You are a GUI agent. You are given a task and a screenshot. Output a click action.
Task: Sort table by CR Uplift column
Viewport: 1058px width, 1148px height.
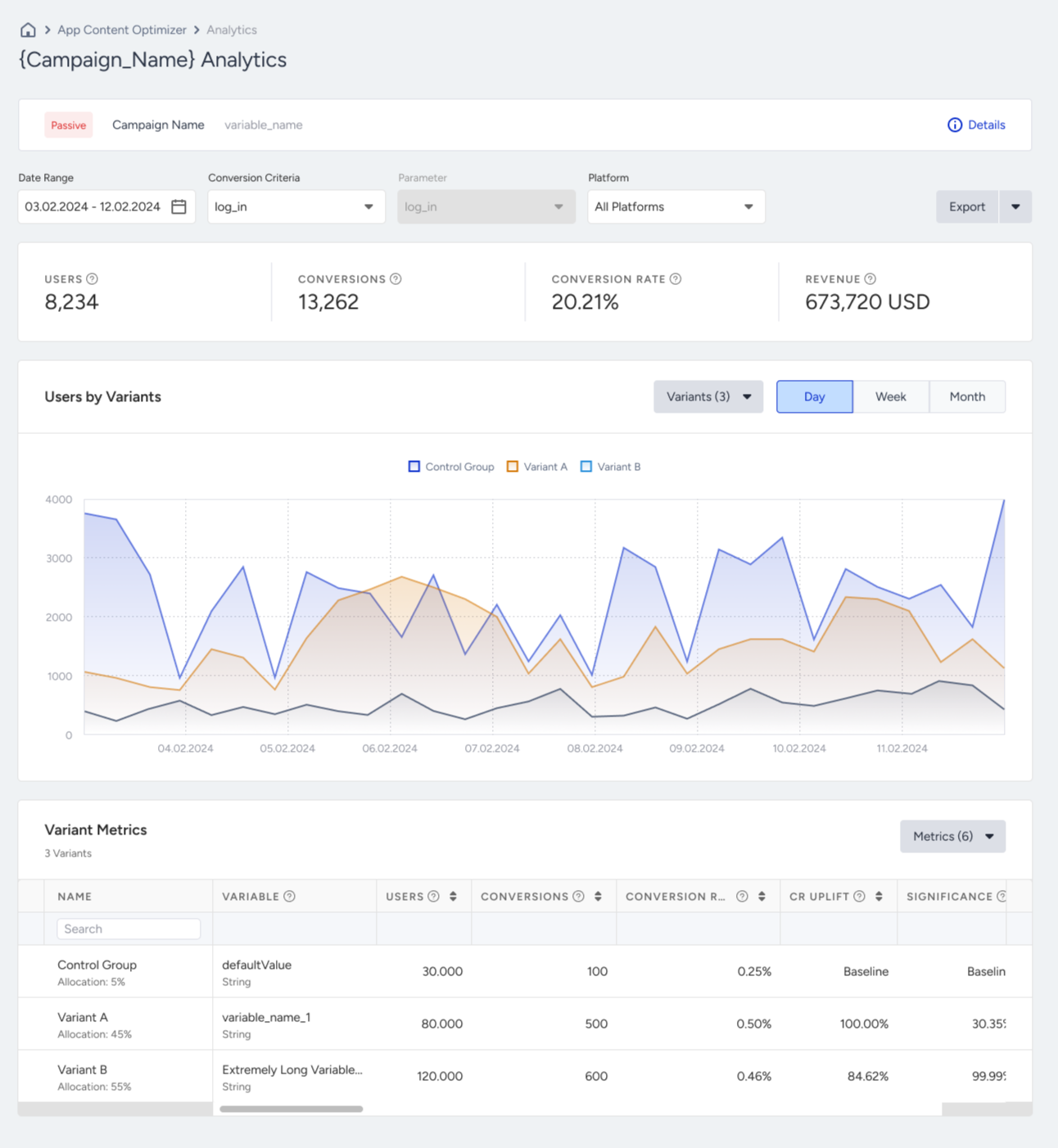point(879,897)
